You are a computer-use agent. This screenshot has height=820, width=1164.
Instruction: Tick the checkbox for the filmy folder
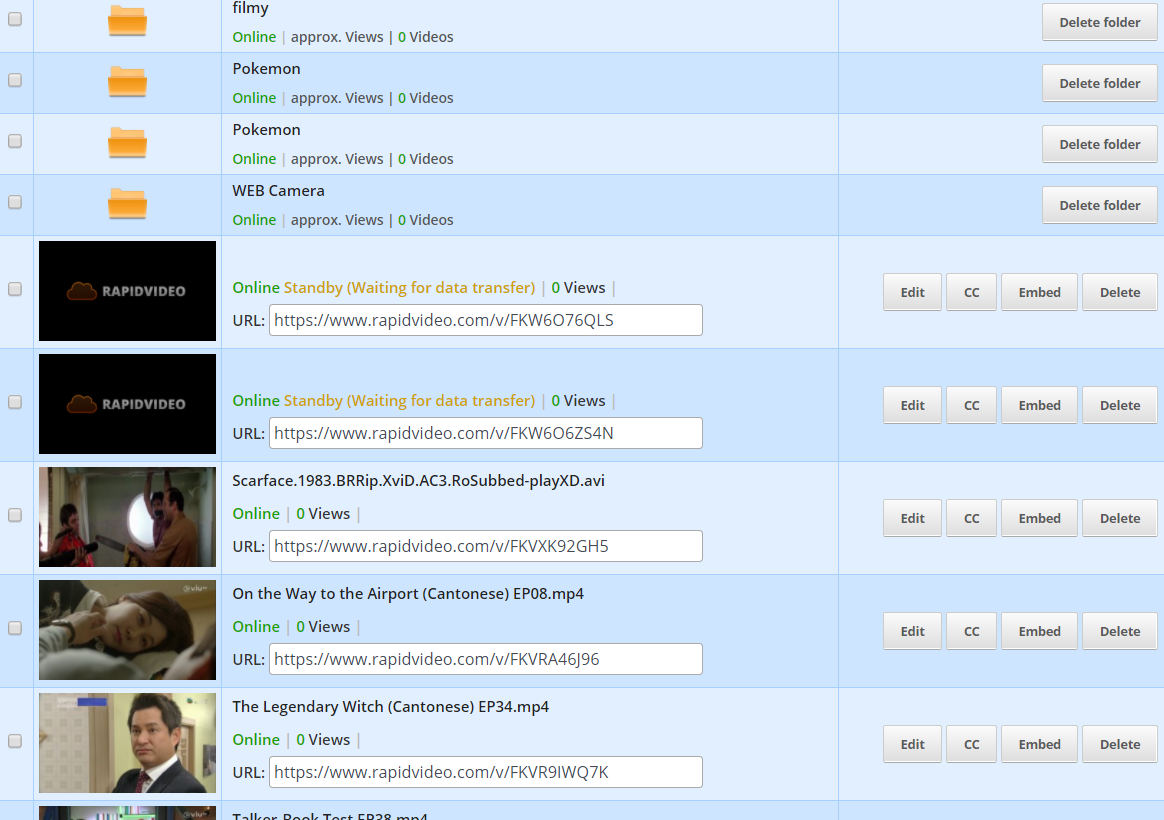pyautogui.click(x=15, y=19)
